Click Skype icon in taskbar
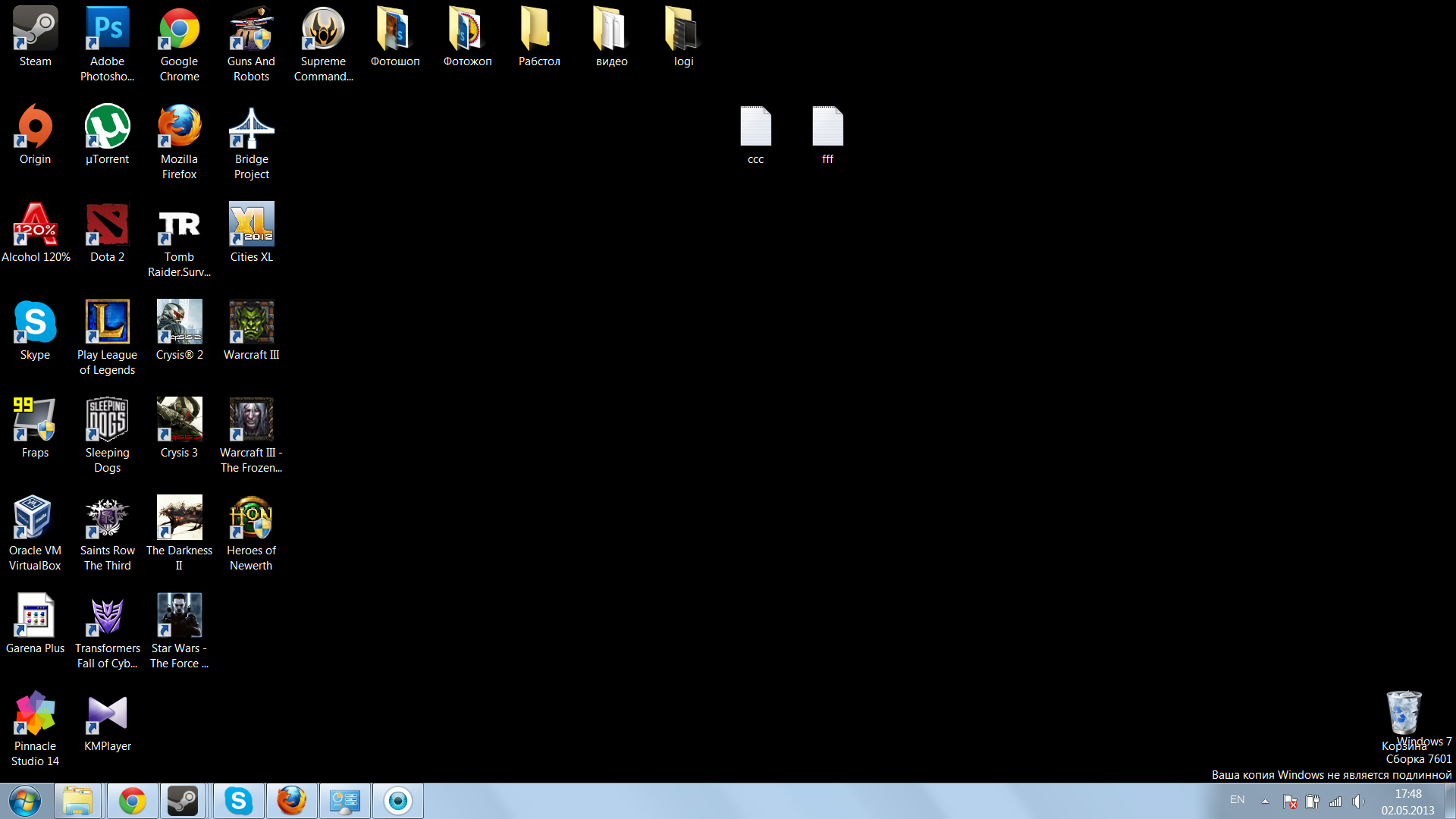The width and height of the screenshot is (1456, 819). coord(237,800)
